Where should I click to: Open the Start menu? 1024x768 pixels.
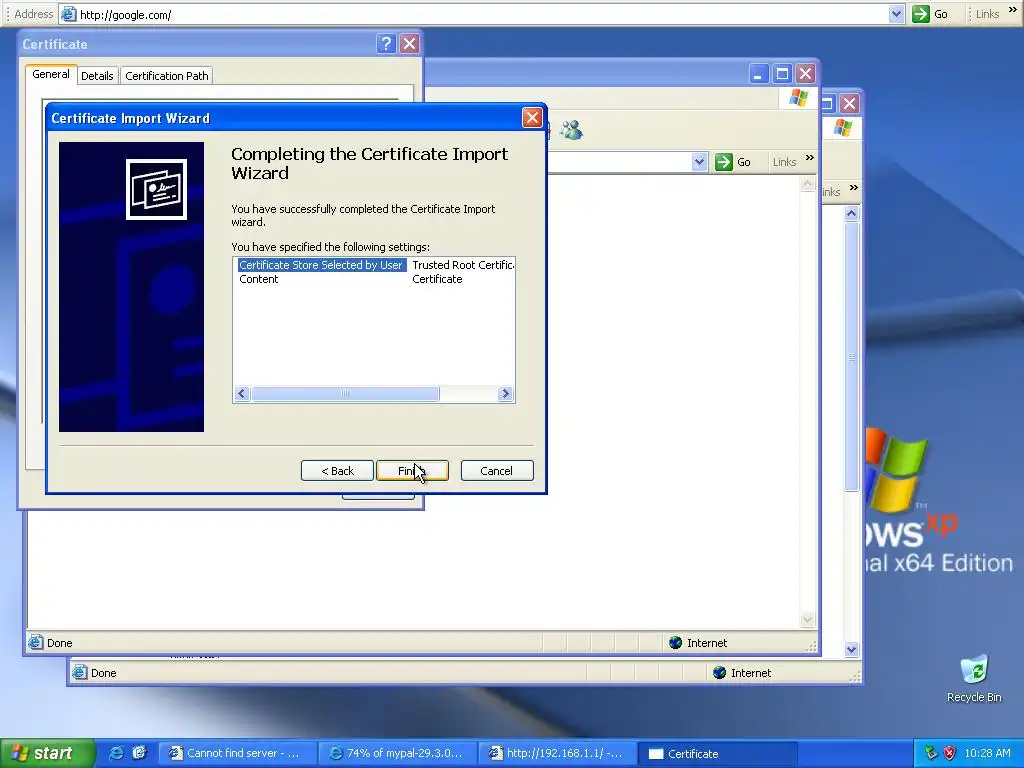[46, 753]
